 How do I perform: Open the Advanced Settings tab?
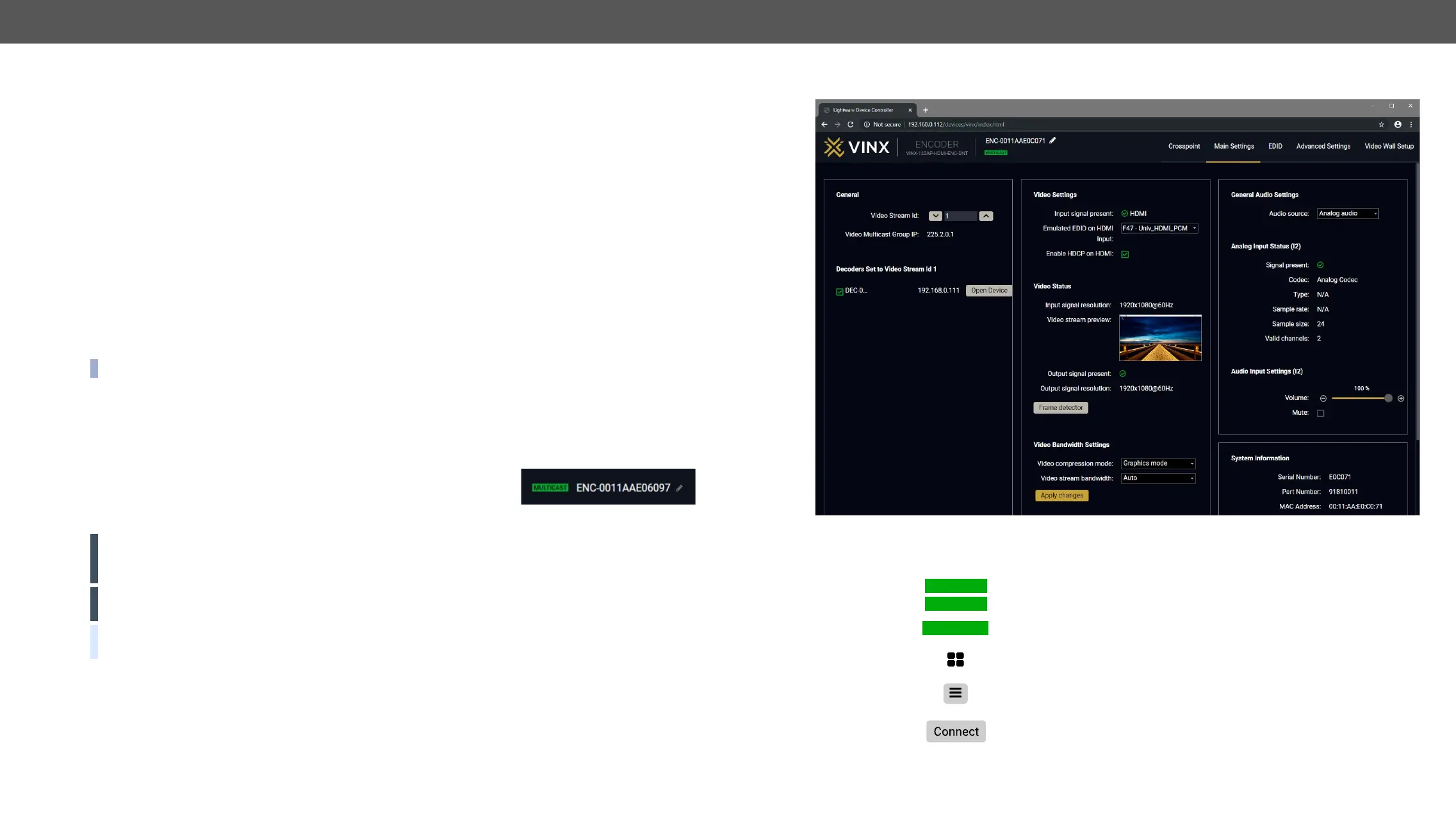[x=1323, y=147]
